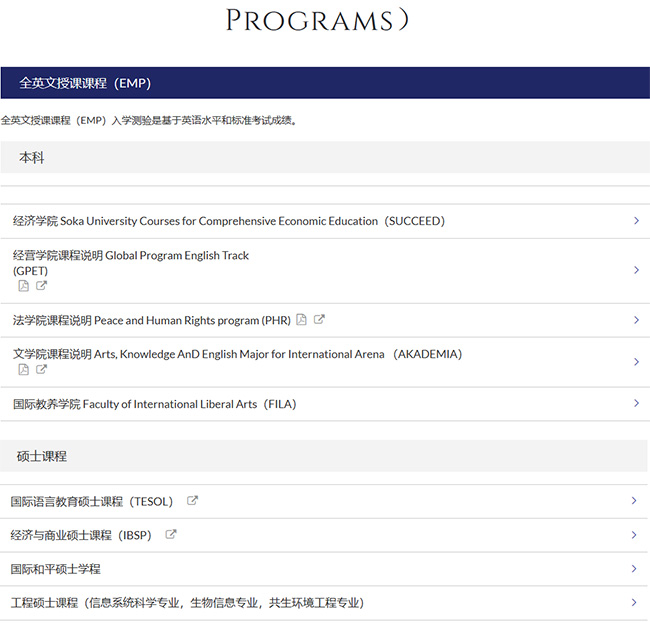Expand the AKADEMIA row chevron
This screenshot has height=623, width=650.
click(x=636, y=361)
